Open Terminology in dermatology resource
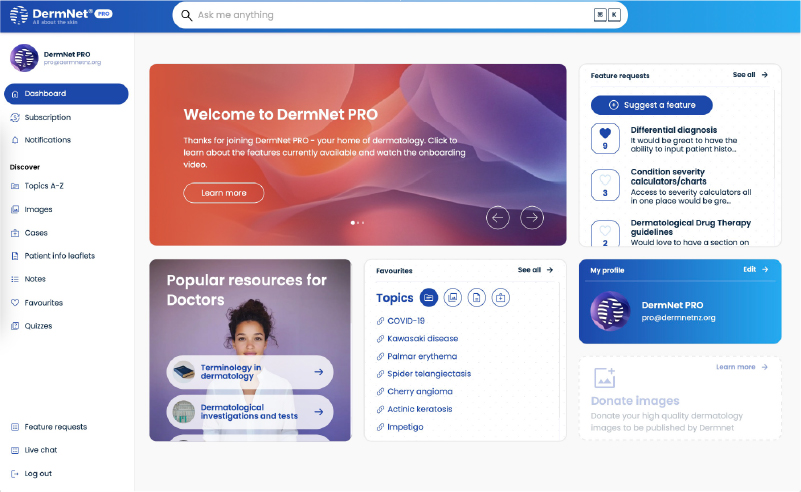801x492 pixels. click(x=250, y=372)
